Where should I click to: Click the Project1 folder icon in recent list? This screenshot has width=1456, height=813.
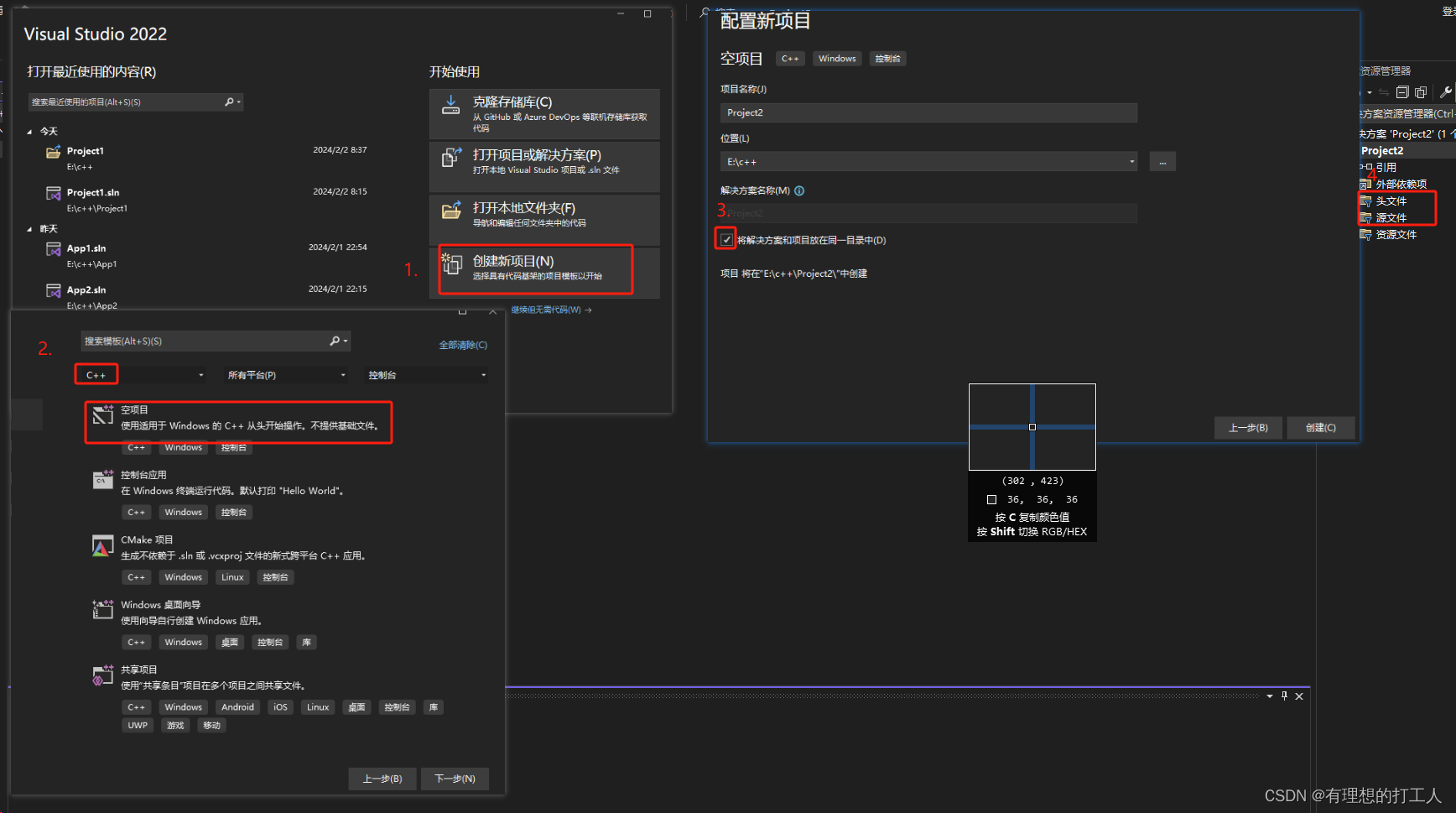tap(53, 152)
